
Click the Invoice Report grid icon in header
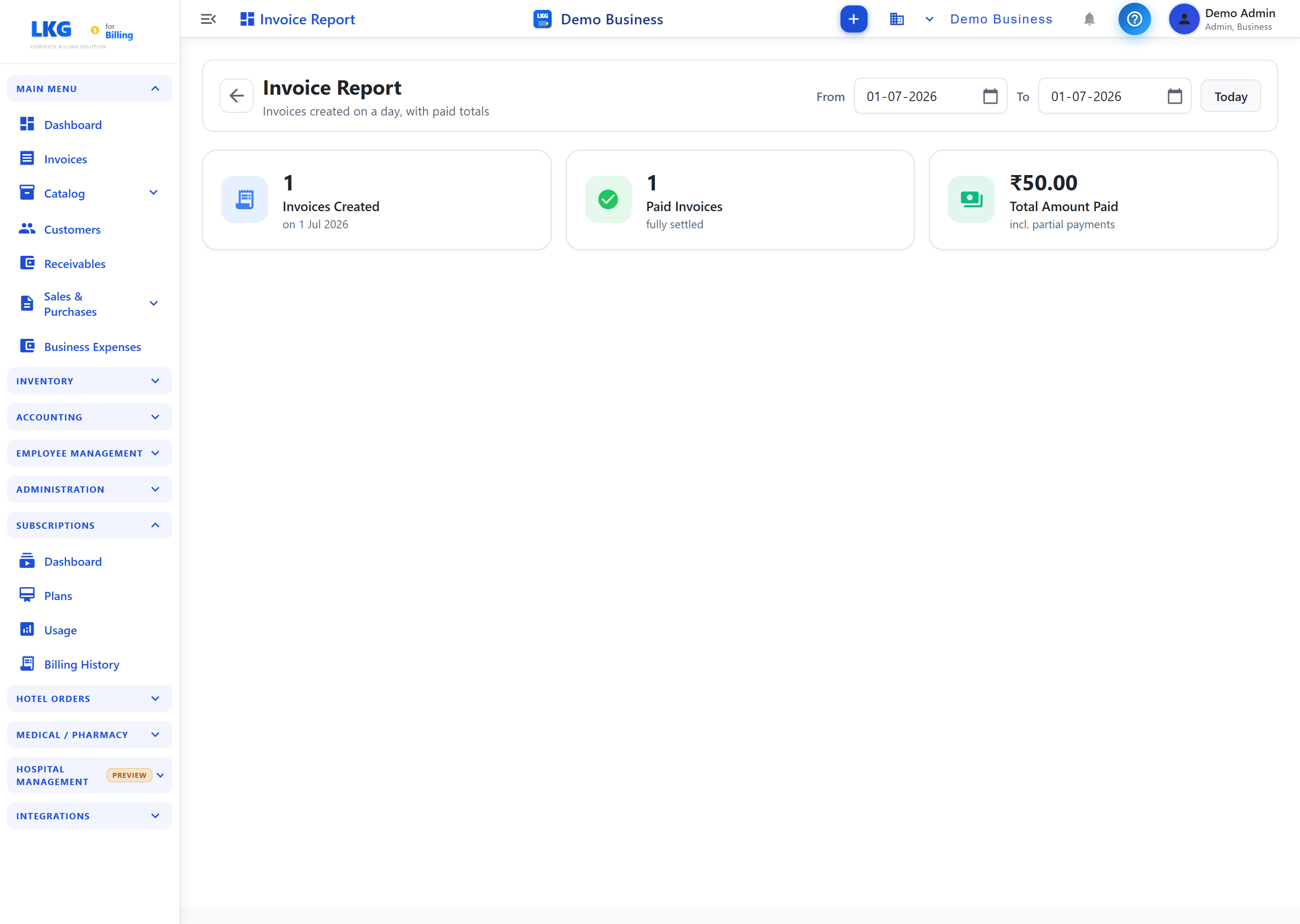pos(247,19)
